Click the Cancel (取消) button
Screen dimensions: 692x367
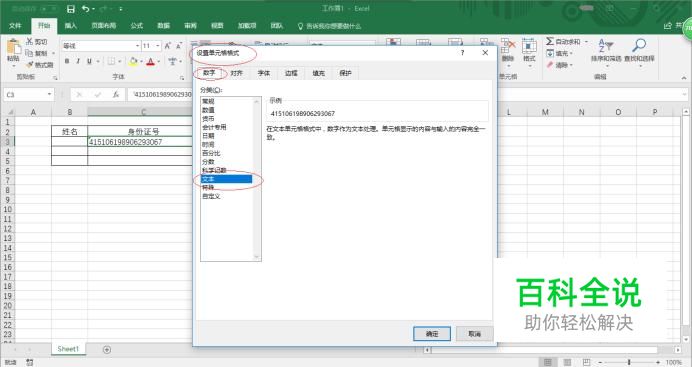tap(474, 334)
